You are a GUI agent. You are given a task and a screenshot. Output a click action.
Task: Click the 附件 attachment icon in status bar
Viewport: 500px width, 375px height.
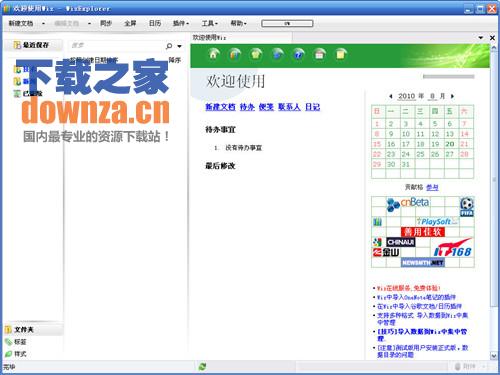tap(465, 366)
